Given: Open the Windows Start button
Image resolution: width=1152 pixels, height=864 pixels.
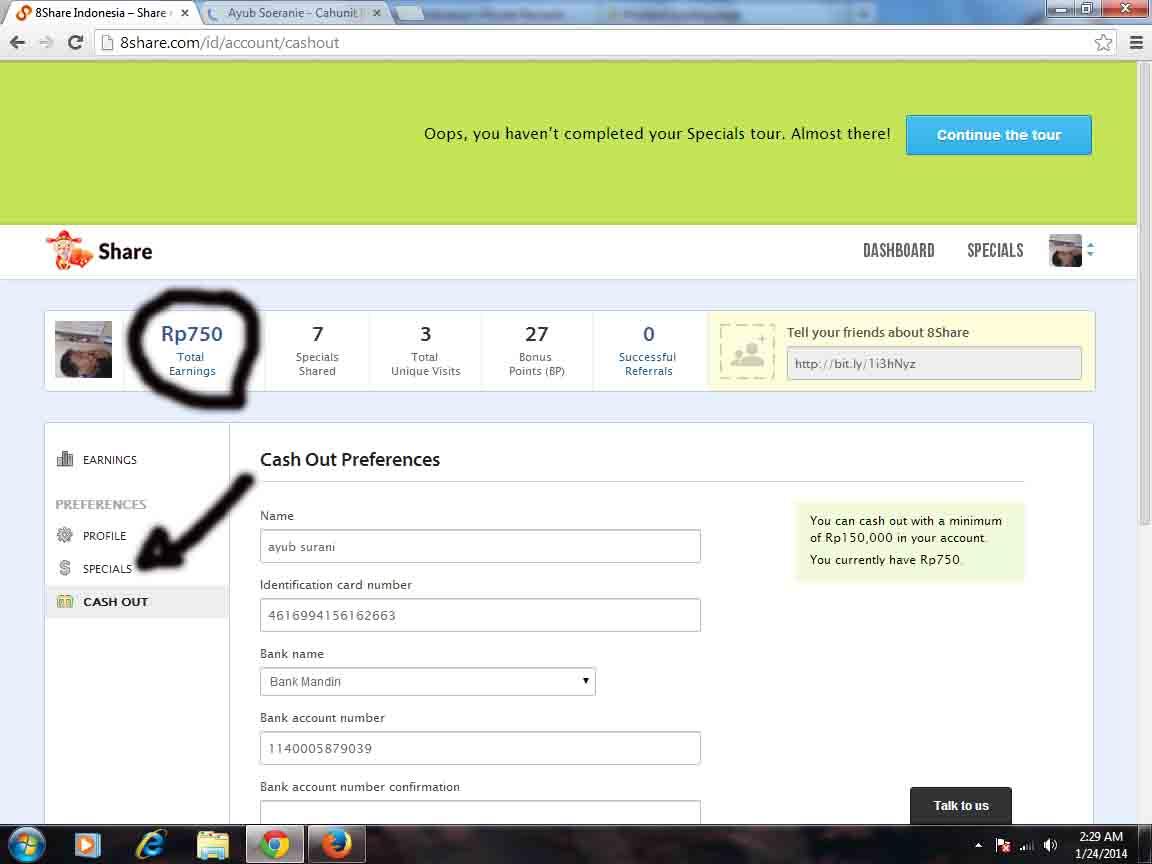Looking at the screenshot, I should tap(26, 844).
